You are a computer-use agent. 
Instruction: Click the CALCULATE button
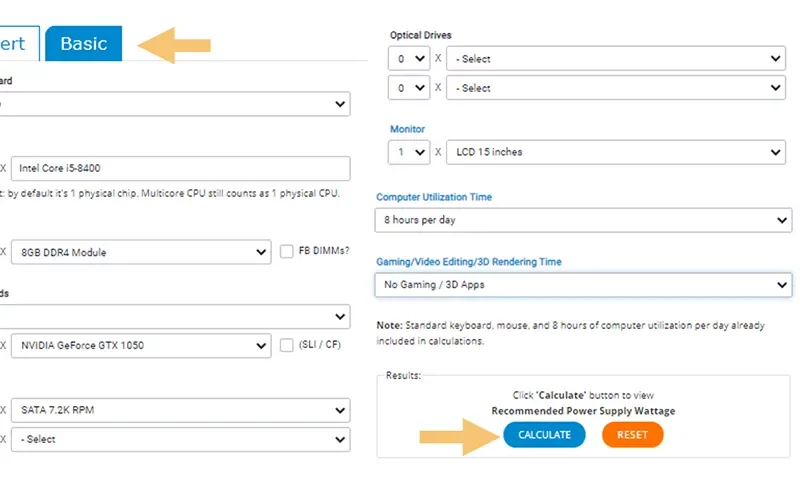coord(544,434)
